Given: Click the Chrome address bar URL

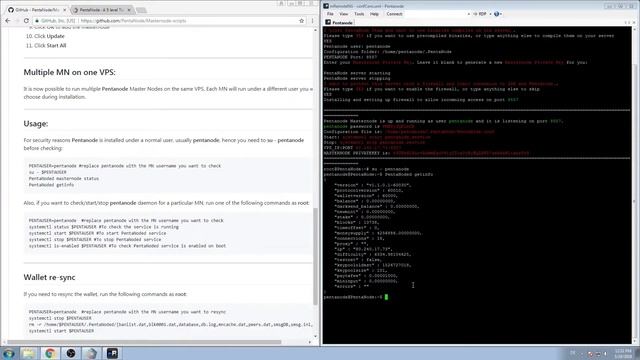Looking at the screenshot, I should click(x=133, y=20).
